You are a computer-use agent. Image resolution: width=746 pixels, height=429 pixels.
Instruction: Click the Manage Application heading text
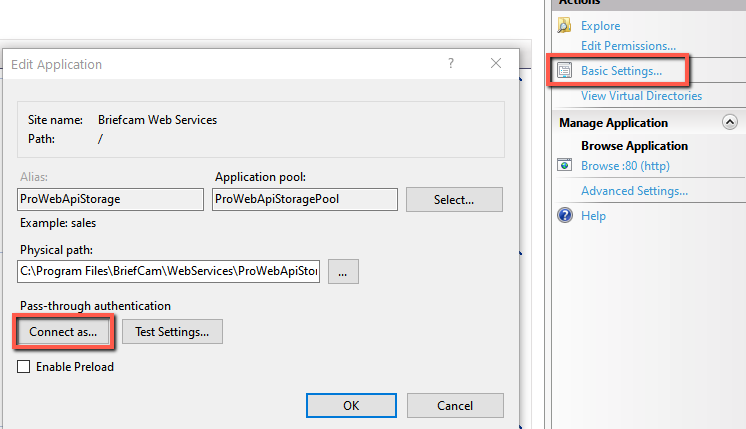(613, 123)
